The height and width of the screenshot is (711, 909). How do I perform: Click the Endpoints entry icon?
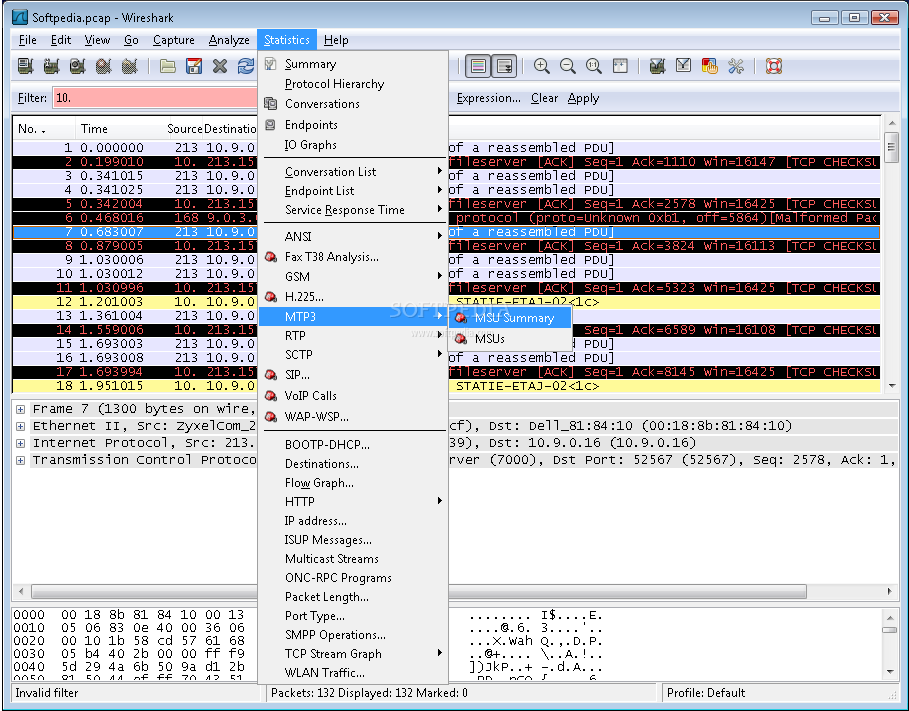[x=271, y=125]
